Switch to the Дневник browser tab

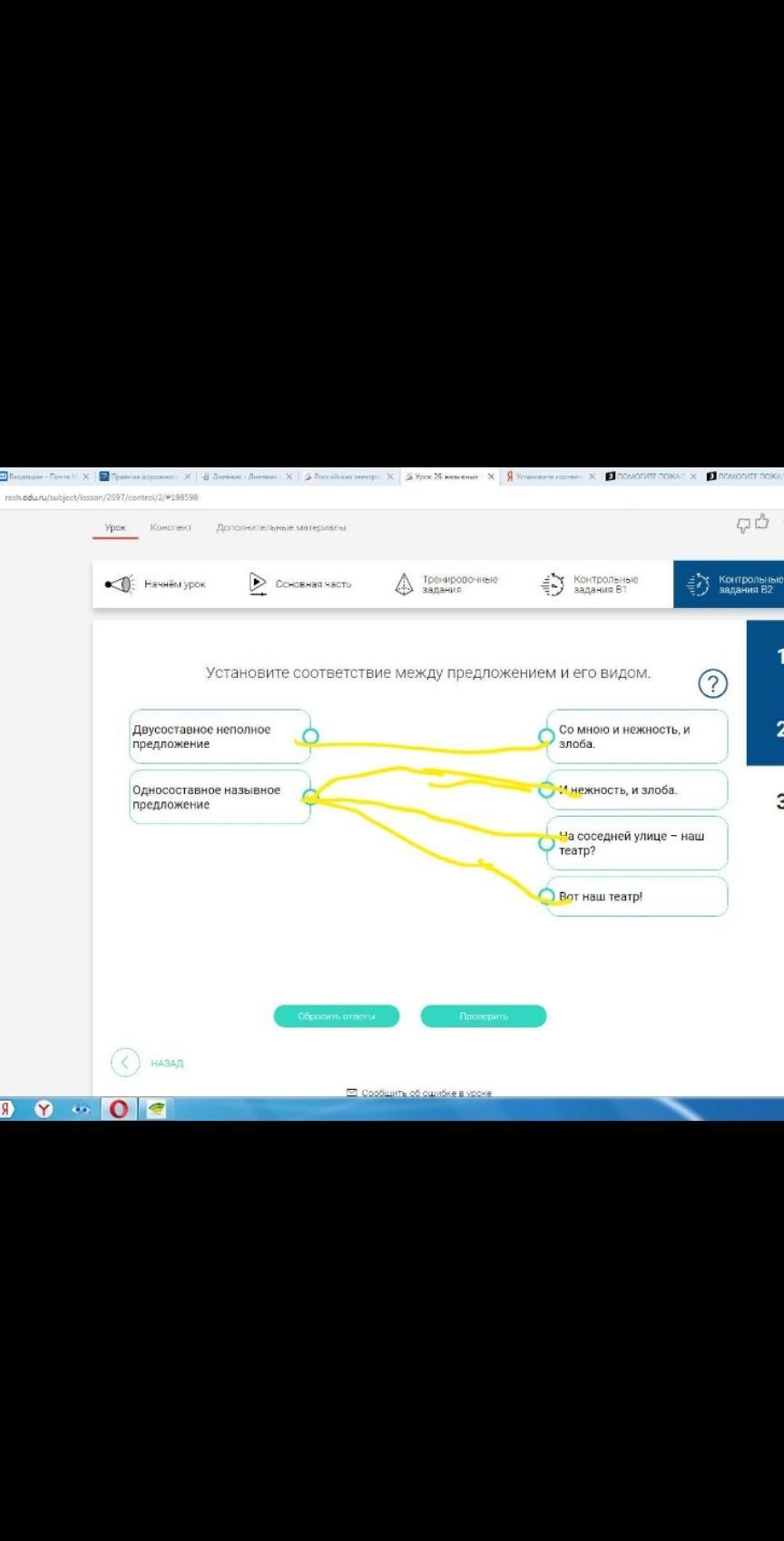tap(245, 476)
